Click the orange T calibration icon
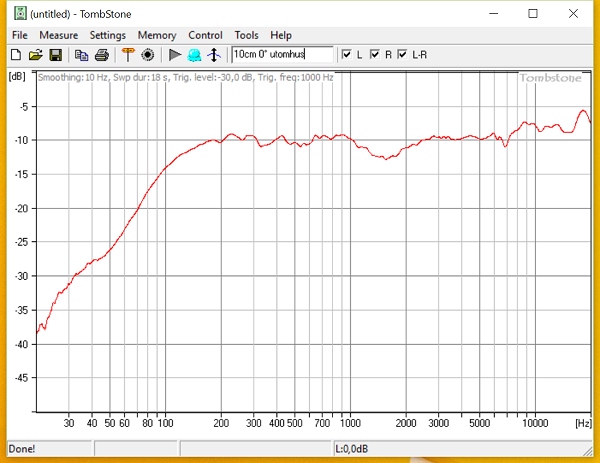The width and height of the screenshot is (600, 463). (x=128, y=55)
